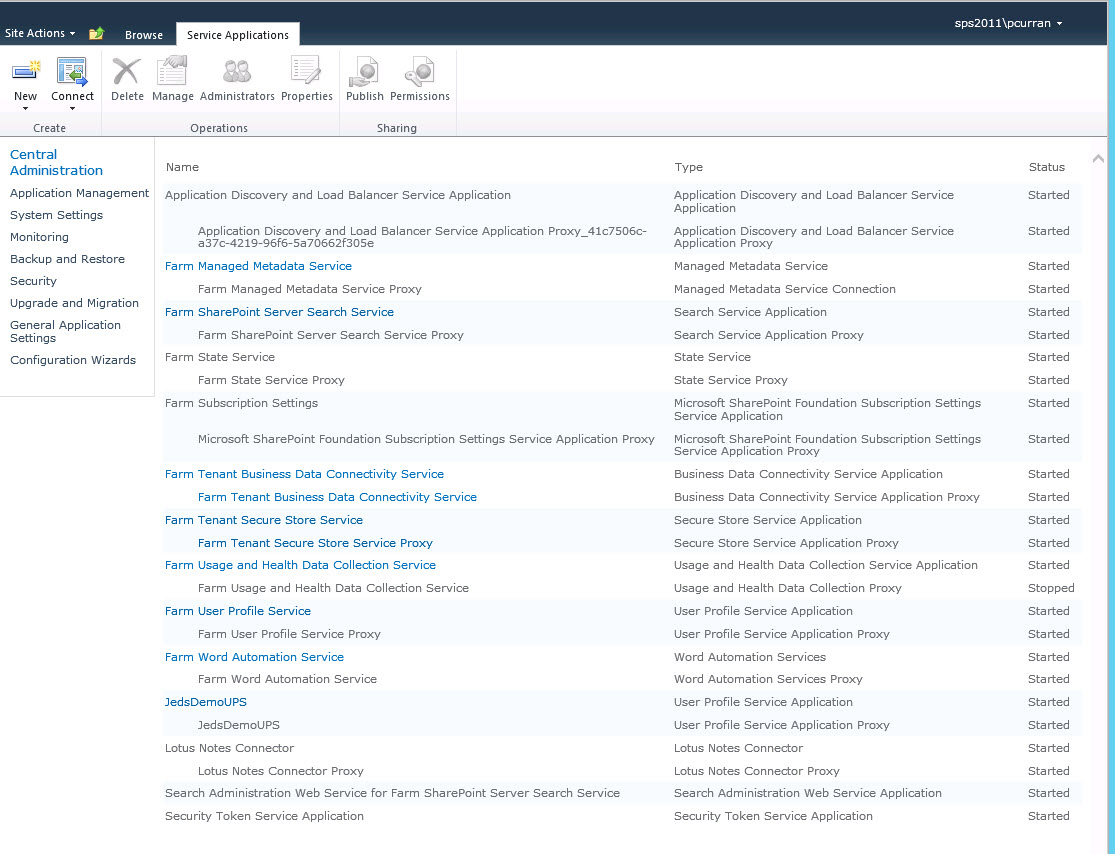The width and height of the screenshot is (1115, 854).
Task: Click the Farm Managed Metadata Service link
Action: point(258,265)
